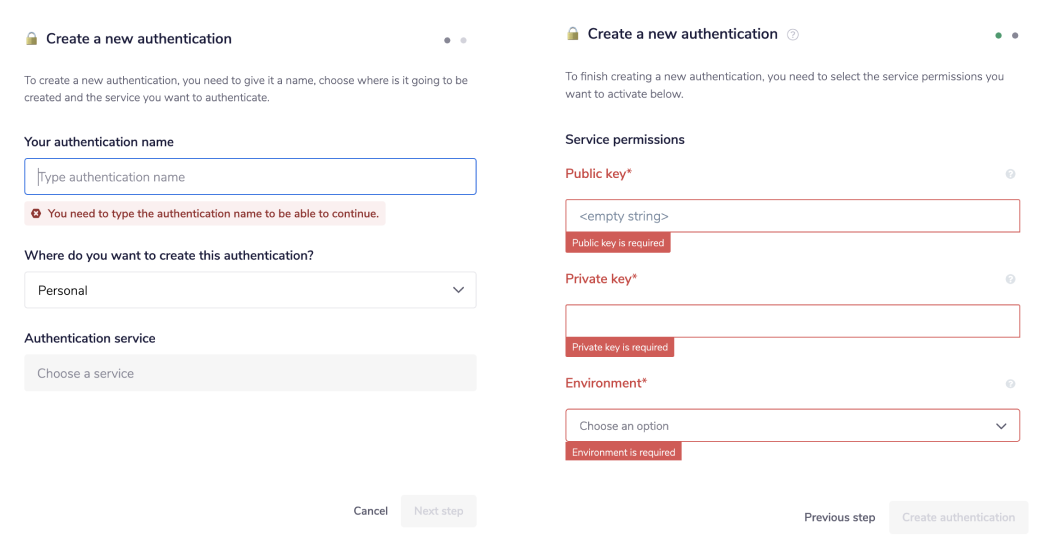This screenshot has height=550, width=1047.
Task: Click help icon next to Environment
Action: tap(1010, 384)
